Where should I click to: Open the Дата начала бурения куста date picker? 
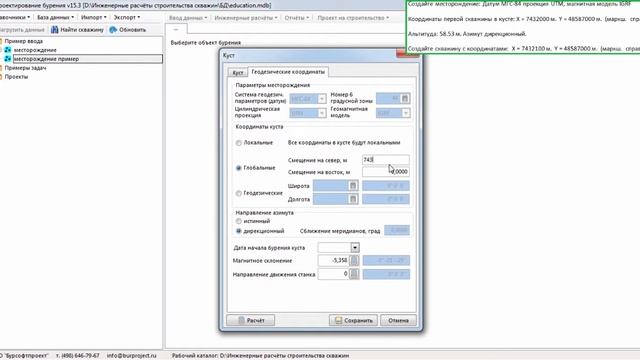click(x=355, y=247)
